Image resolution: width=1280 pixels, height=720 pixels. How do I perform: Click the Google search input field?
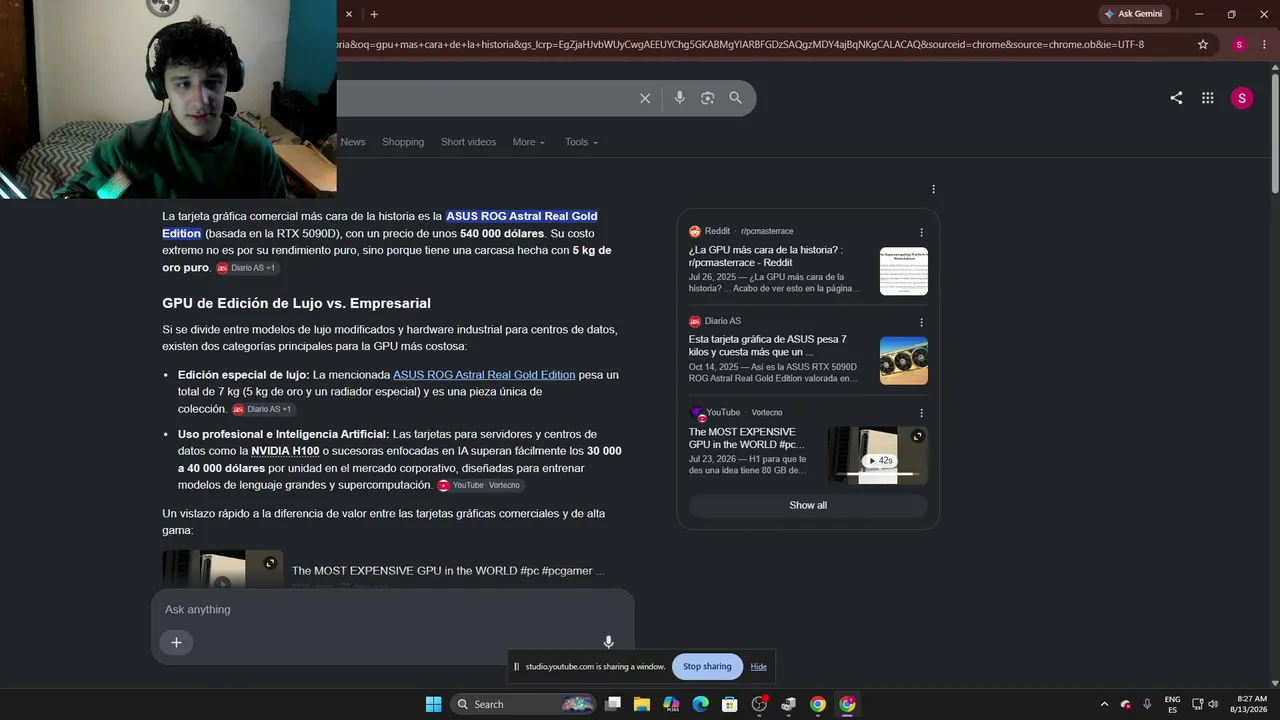[x=485, y=98]
